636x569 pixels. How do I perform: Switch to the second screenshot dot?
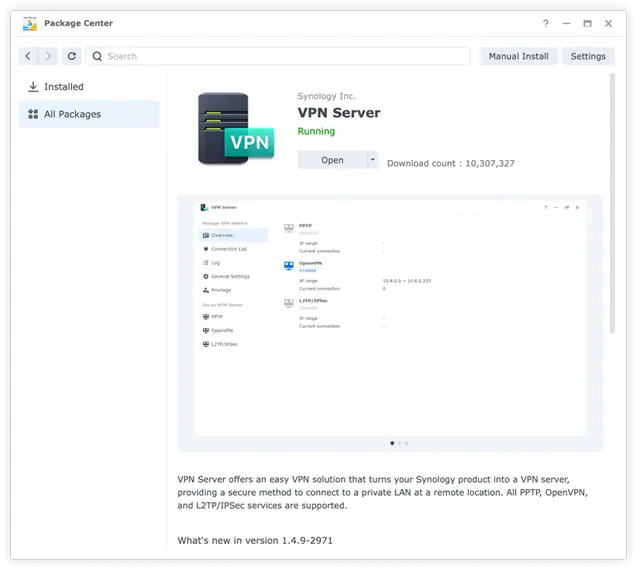(x=399, y=442)
